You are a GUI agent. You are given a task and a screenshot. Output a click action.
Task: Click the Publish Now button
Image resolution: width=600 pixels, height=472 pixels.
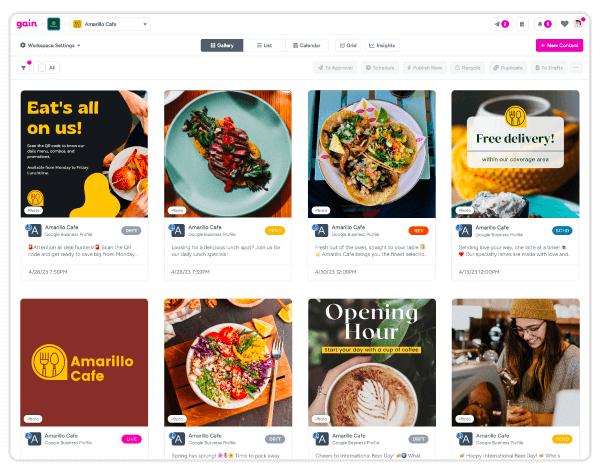click(424, 68)
